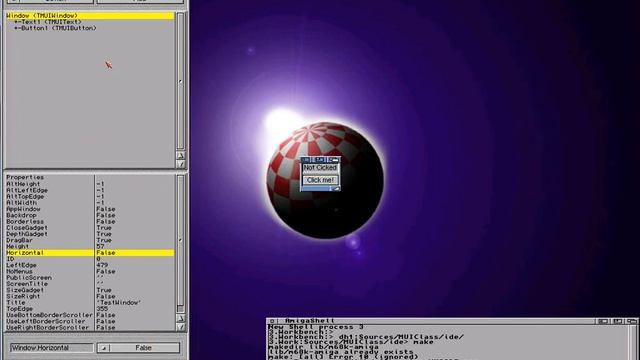
Task: Select the ScreenTitle property row
Action: pyautogui.click(x=90, y=284)
